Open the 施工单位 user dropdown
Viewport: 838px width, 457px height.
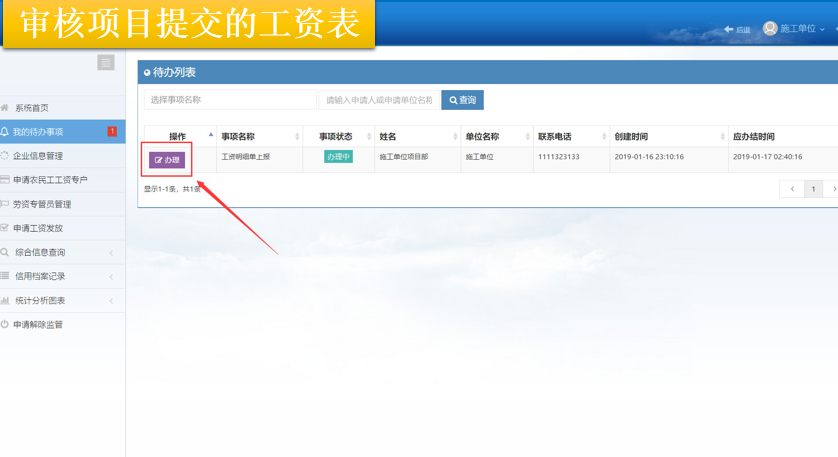[x=802, y=29]
